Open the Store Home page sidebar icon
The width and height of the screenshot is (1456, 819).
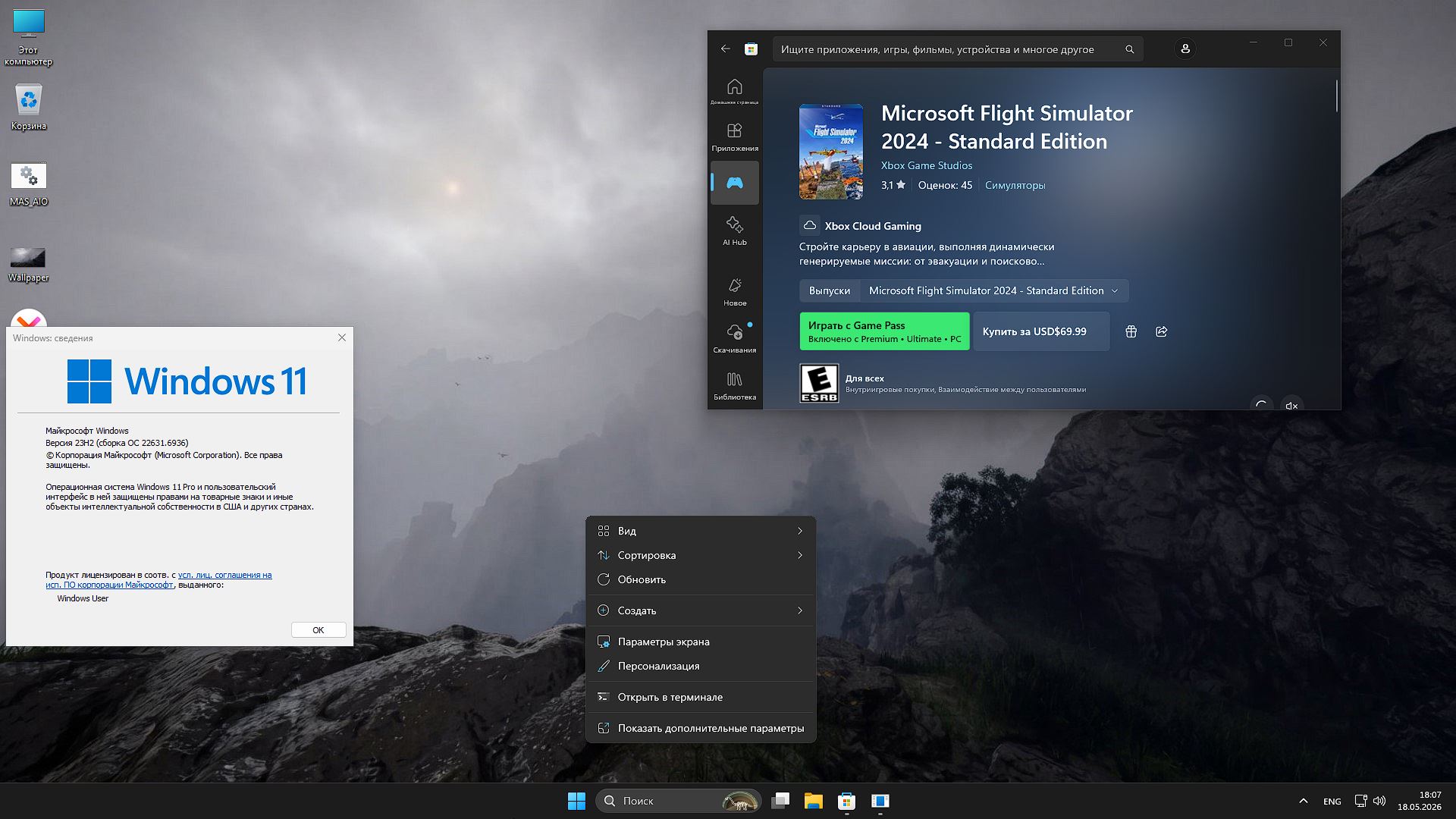(734, 91)
